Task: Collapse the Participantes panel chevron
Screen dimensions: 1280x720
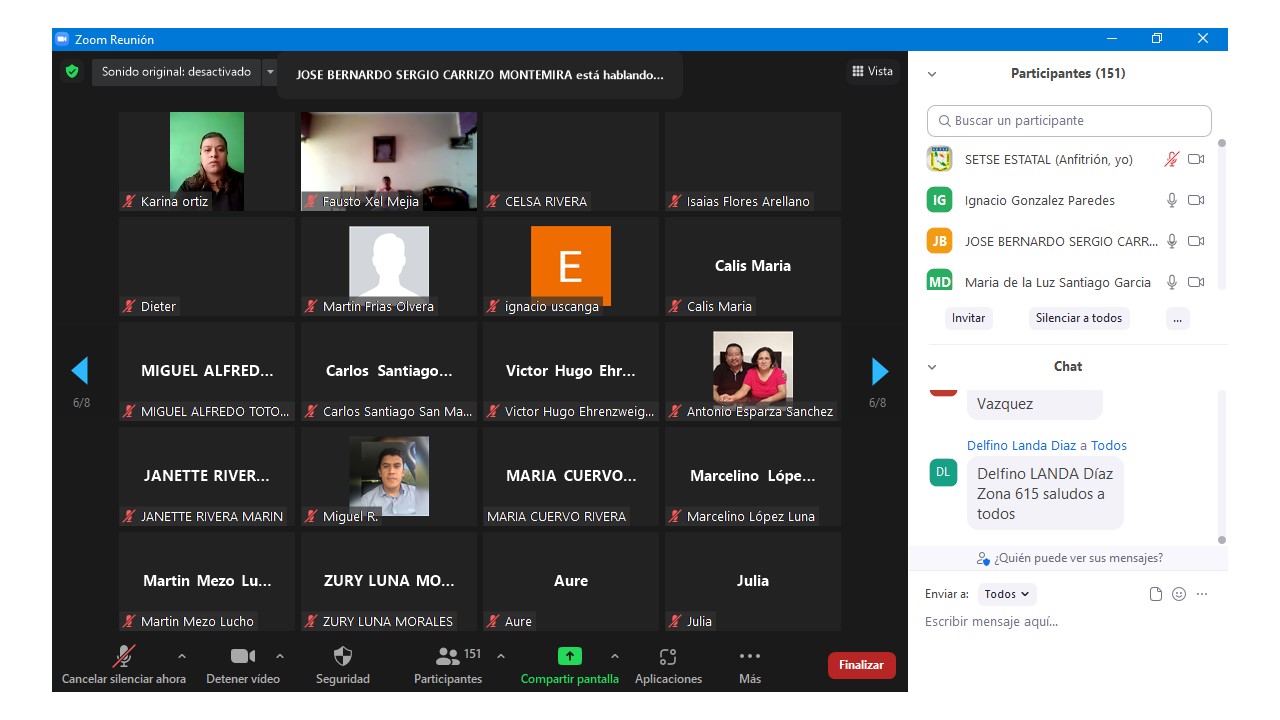Action: (x=932, y=74)
